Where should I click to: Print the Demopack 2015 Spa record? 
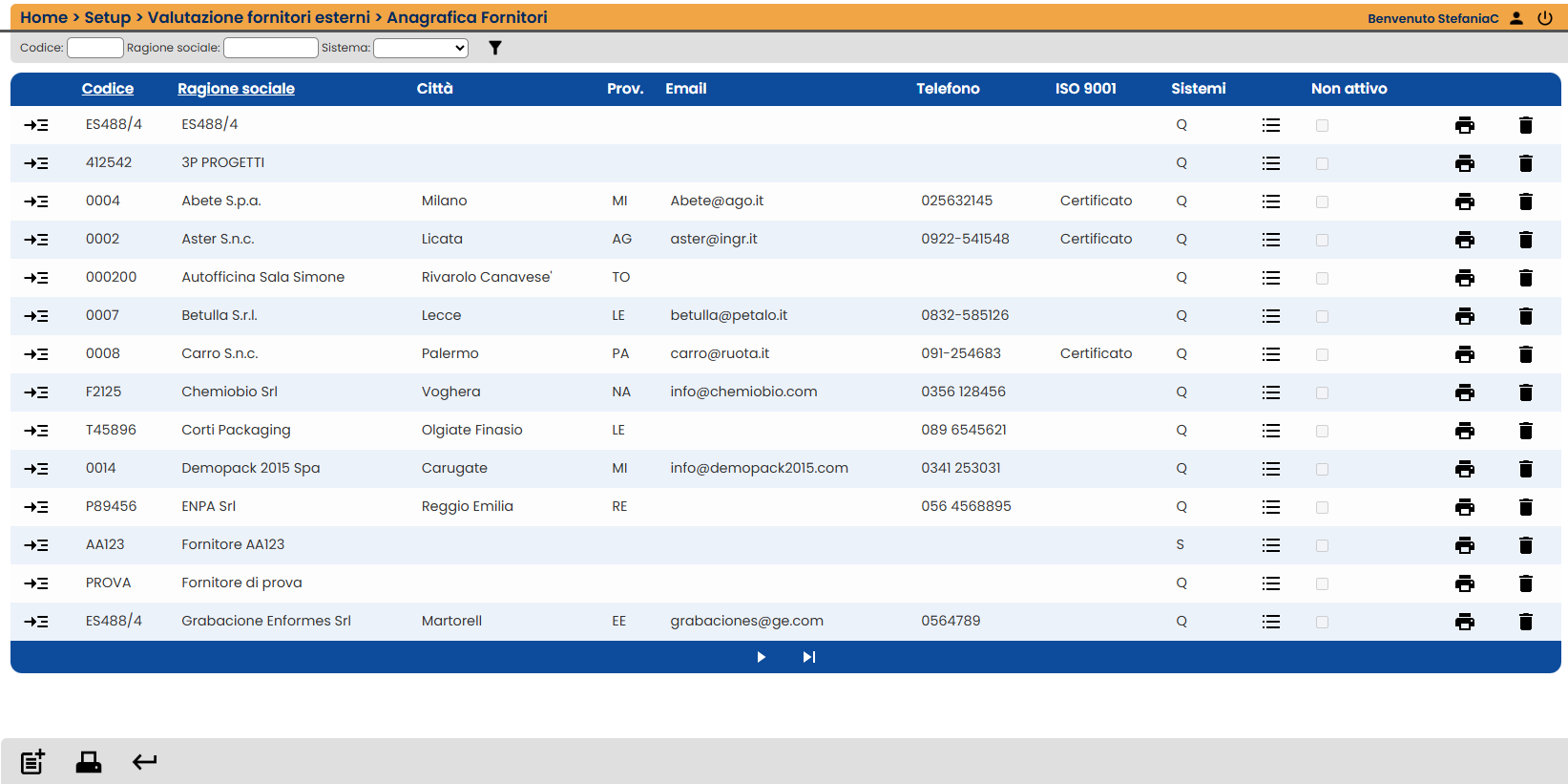click(1465, 469)
